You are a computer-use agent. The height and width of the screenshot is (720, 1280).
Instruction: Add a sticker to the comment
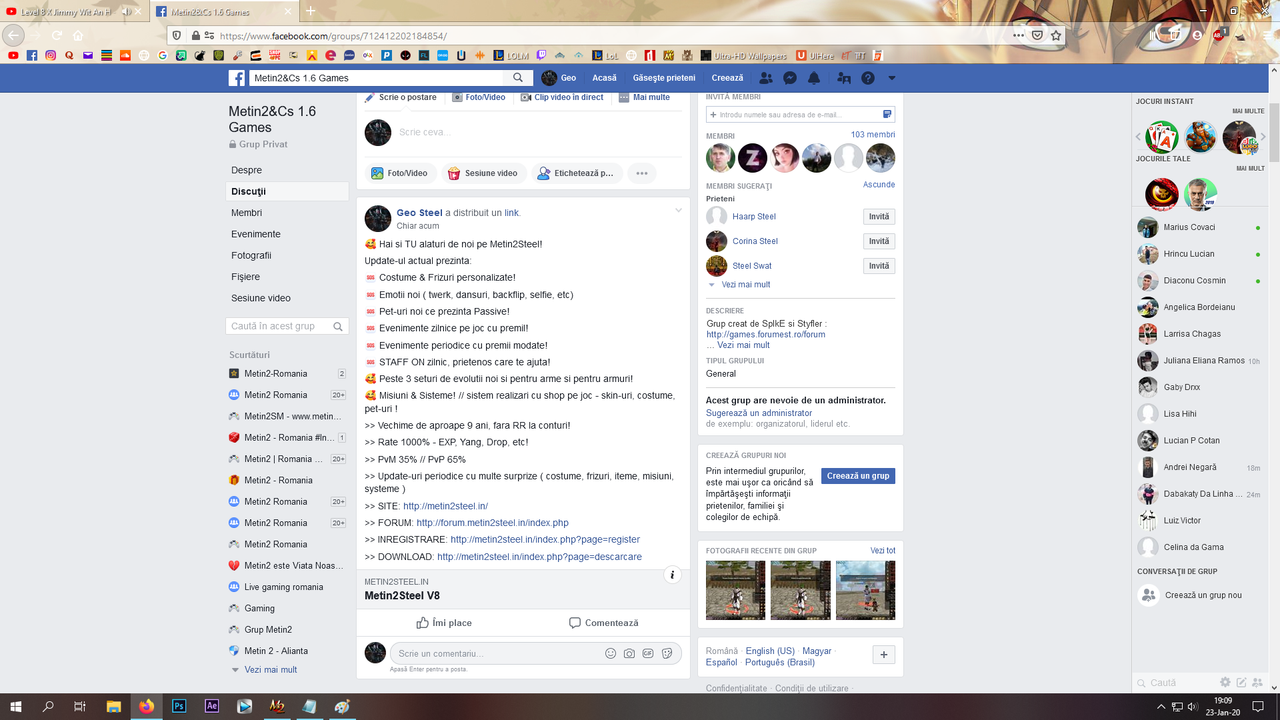[667, 654]
